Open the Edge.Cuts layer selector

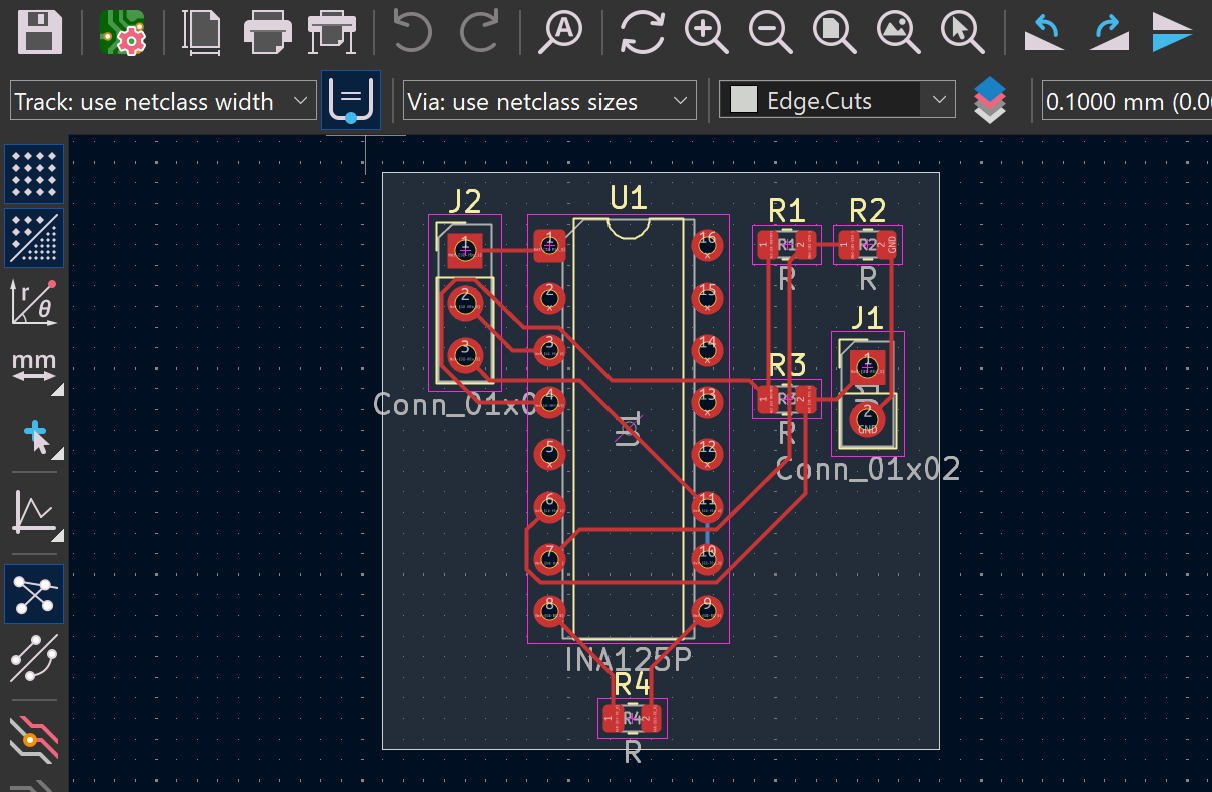pyautogui.click(x=837, y=101)
